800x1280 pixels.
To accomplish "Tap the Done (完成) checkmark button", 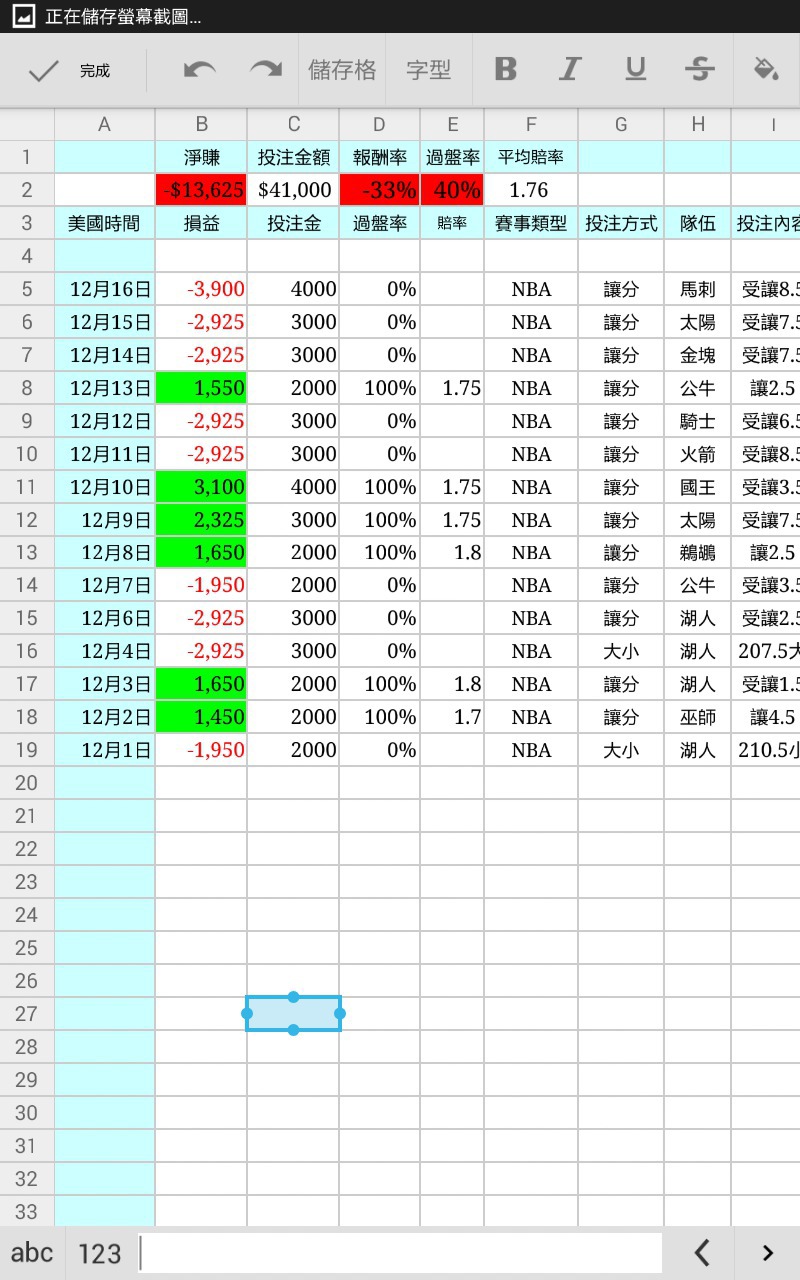I will pos(70,71).
